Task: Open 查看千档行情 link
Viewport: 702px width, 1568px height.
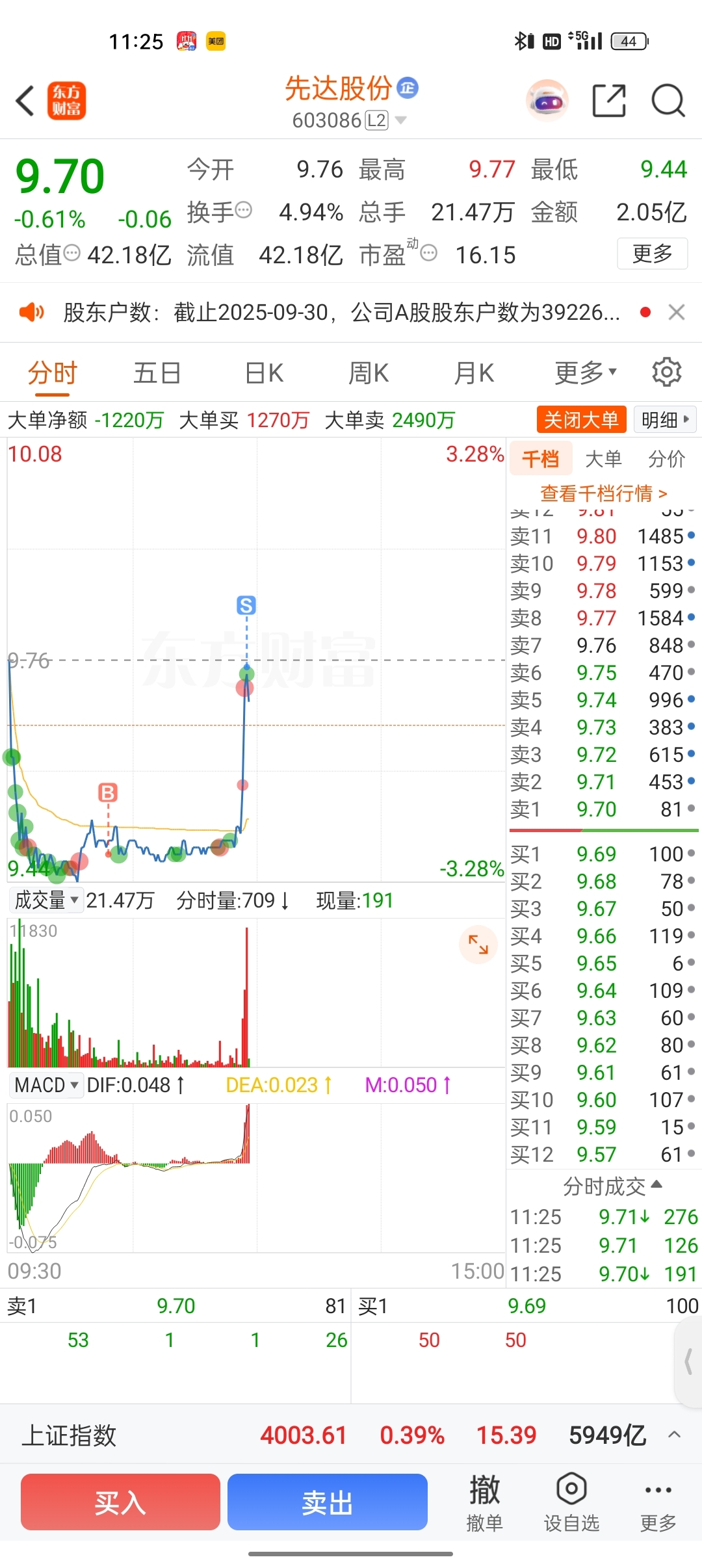Action: tap(604, 493)
